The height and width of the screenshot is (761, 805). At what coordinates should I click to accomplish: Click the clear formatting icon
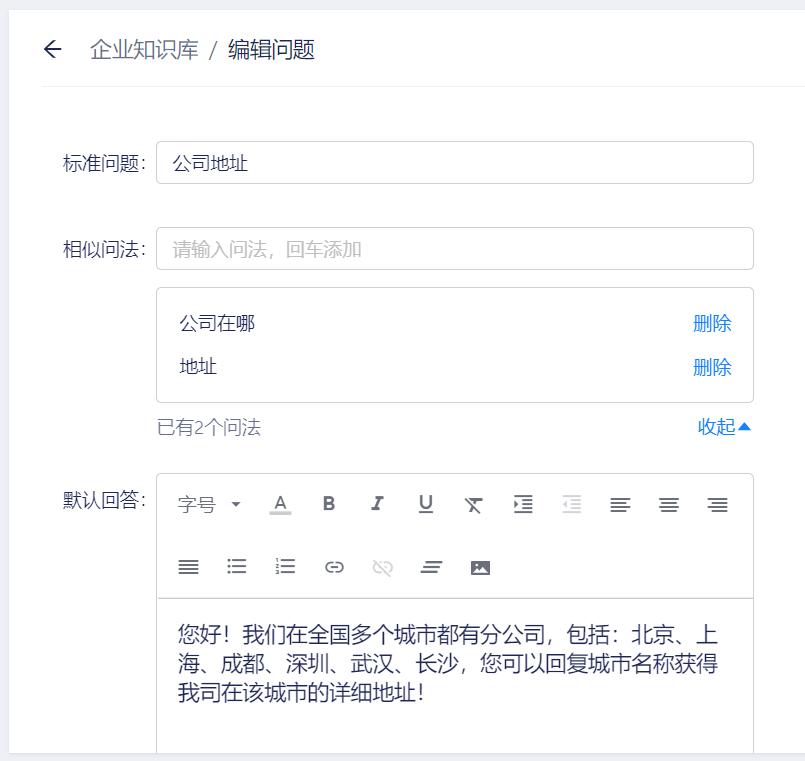pyautogui.click(x=473, y=505)
